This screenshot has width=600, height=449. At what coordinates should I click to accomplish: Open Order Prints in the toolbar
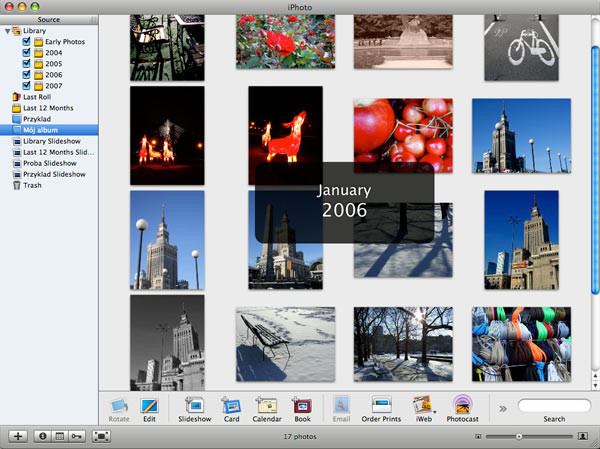point(381,406)
